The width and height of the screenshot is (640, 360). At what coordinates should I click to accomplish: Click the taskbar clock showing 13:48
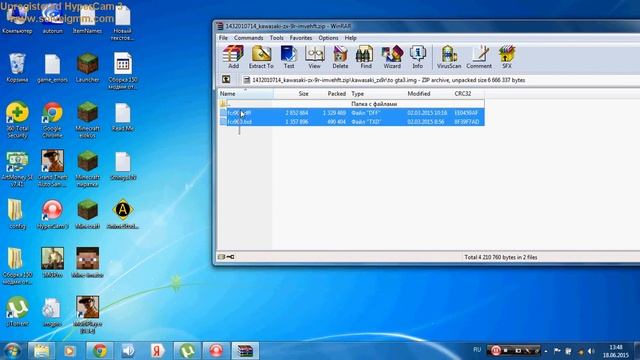(x=616, y=351)
